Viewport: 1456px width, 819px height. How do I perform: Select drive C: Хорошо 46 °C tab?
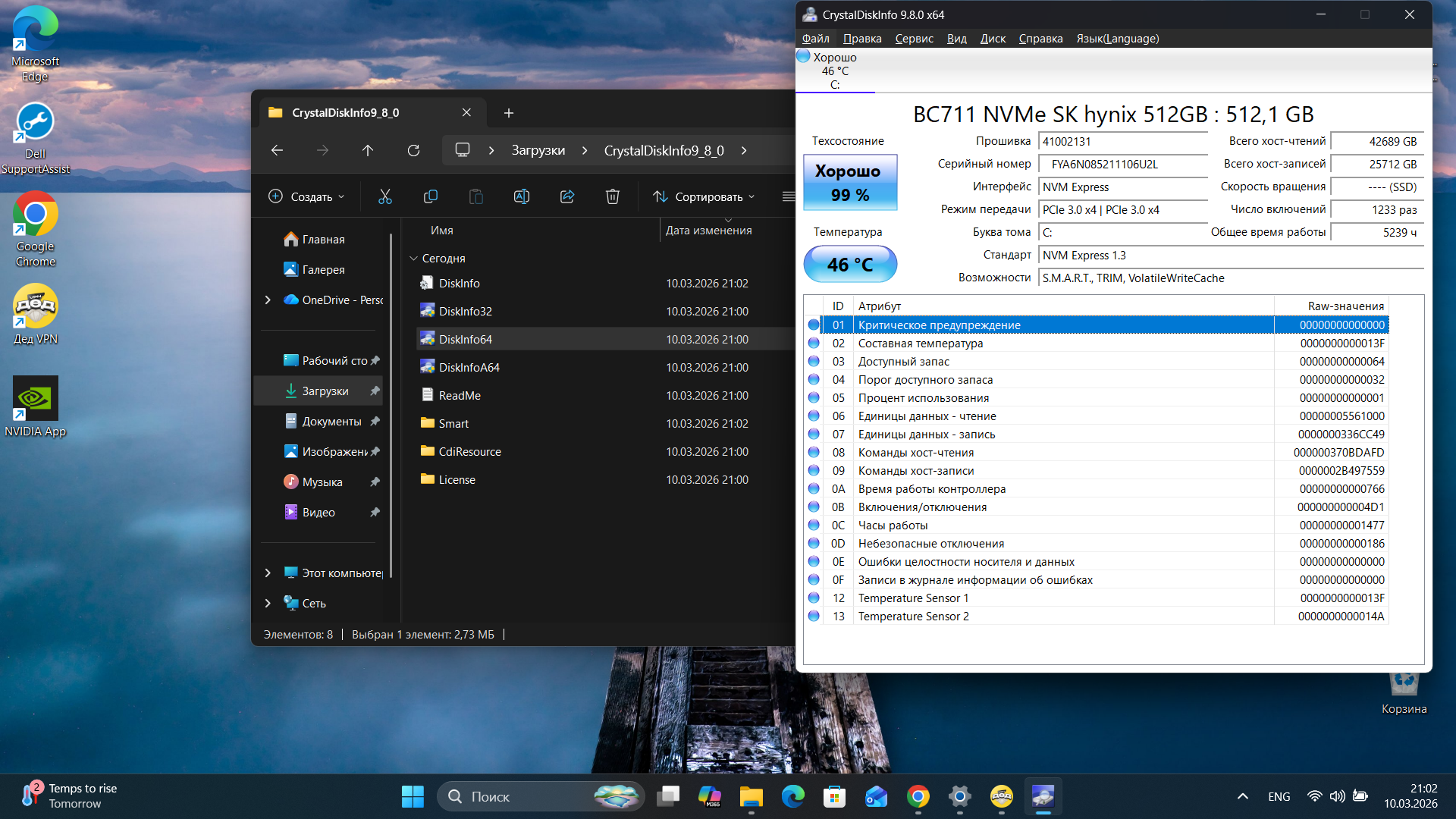[834, 71]
